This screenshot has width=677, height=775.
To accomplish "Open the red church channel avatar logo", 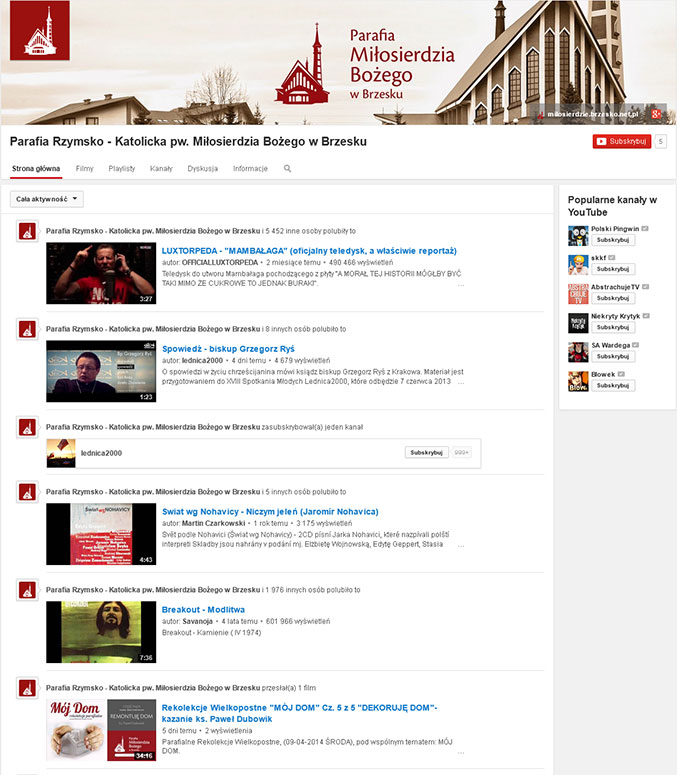I will (40, 31).
